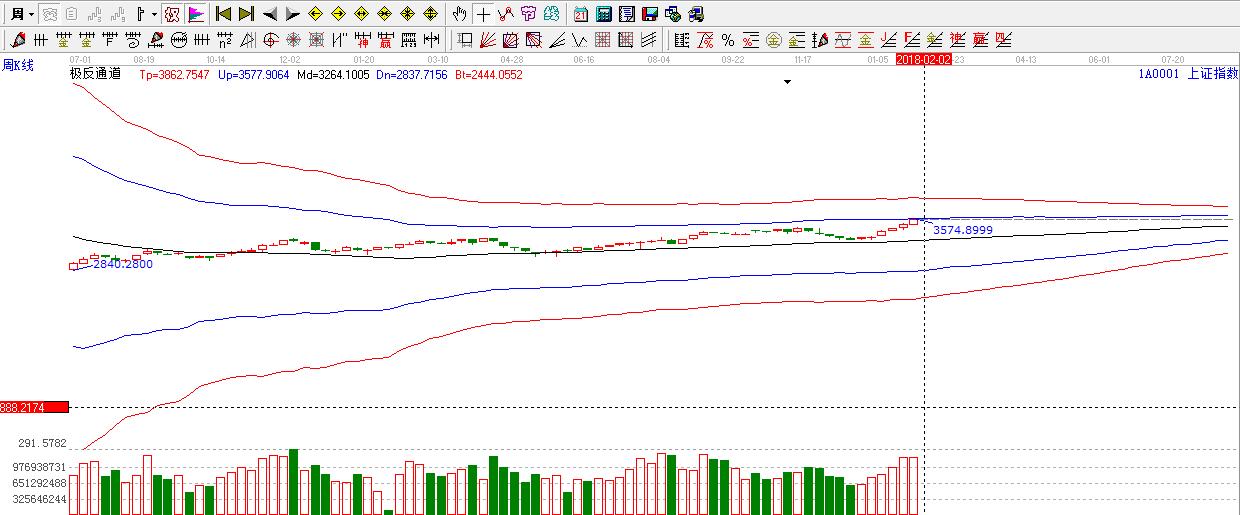The height and width of the screenshot is (515, 1240).
Task: Click the floppy disk save icon
Action: [x=650, y=14]
